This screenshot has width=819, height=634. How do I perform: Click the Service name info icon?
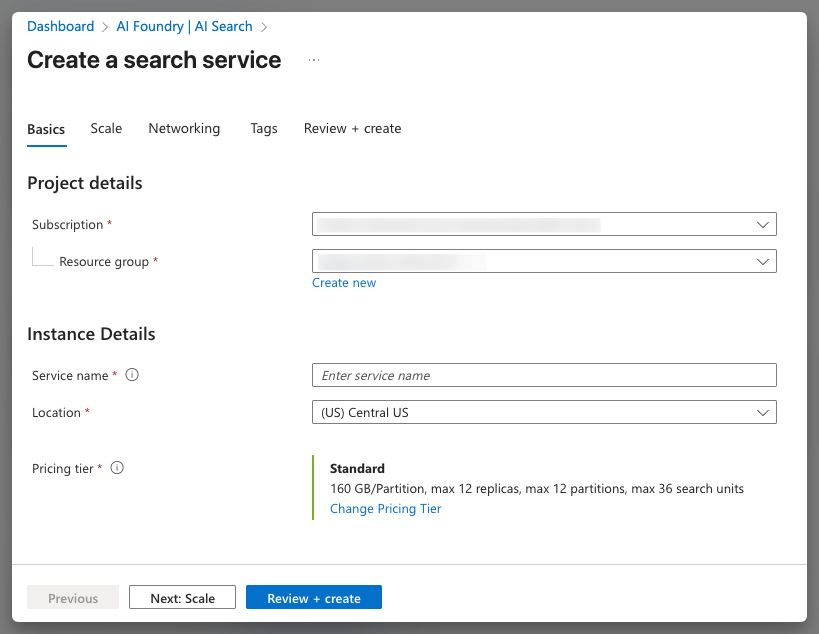[132, 376]
